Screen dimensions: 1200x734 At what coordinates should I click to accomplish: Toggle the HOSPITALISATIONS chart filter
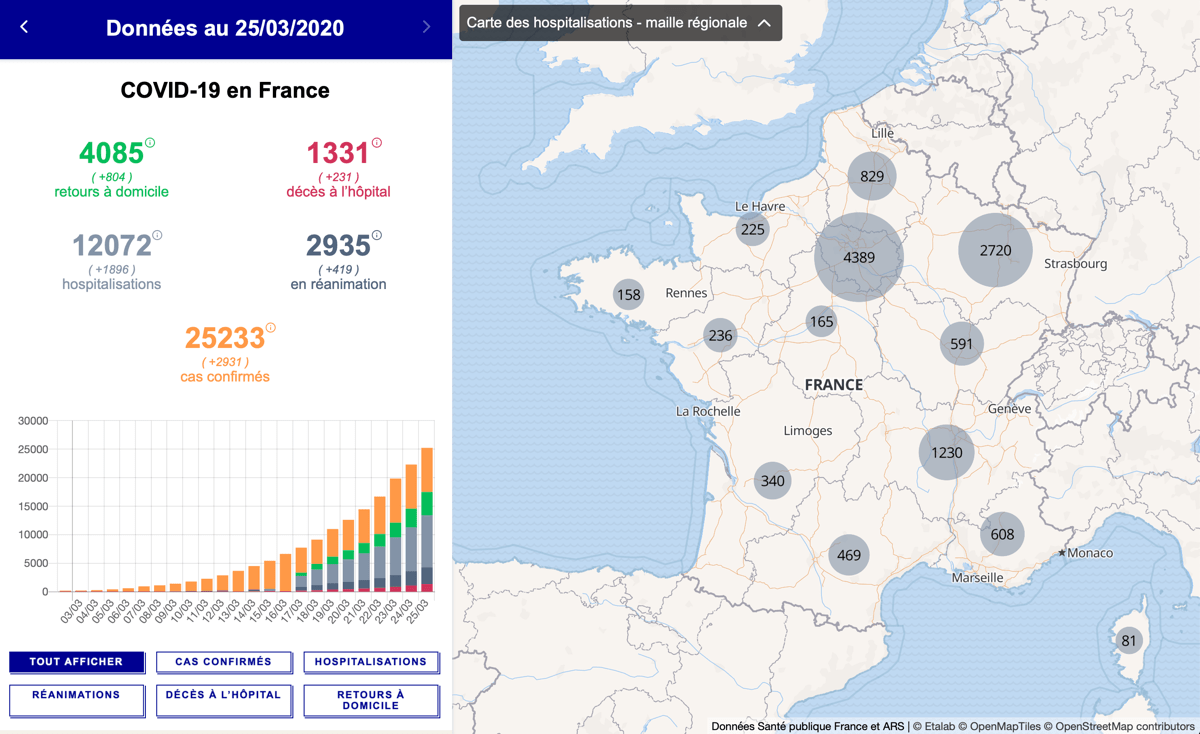[x=371, y=662]
